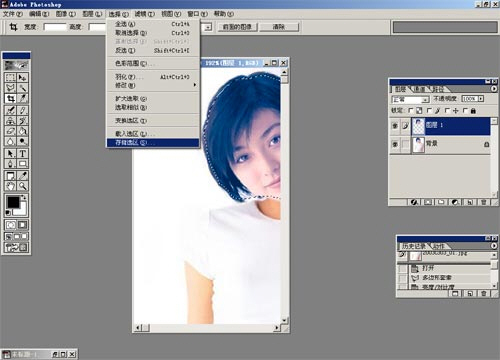
Task: Select the Paintbrush tool
Action: coord(22,110)
